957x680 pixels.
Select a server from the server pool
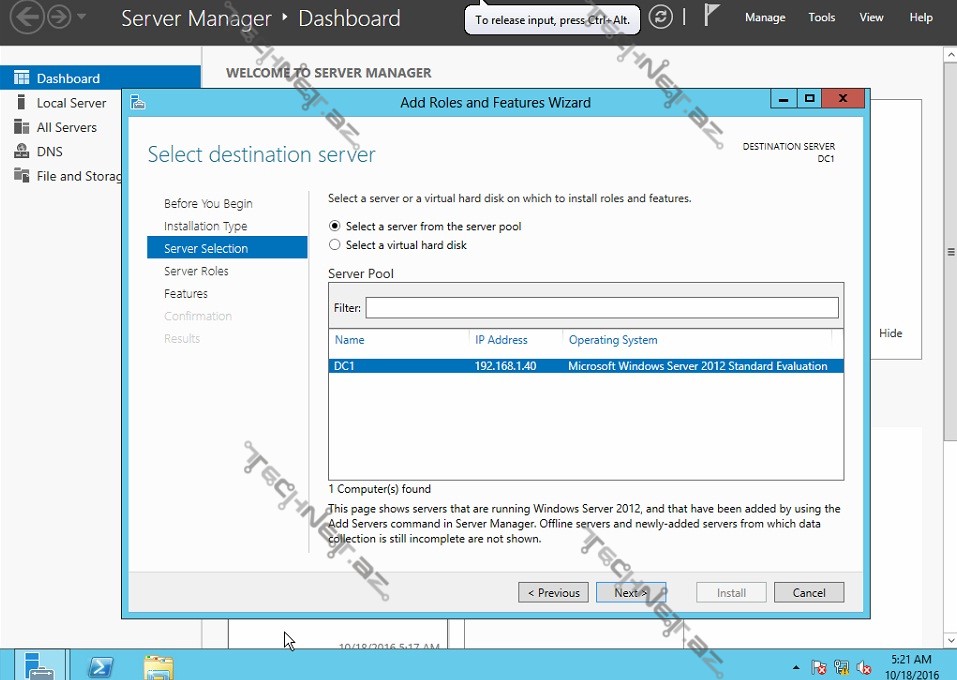[335, 227]
